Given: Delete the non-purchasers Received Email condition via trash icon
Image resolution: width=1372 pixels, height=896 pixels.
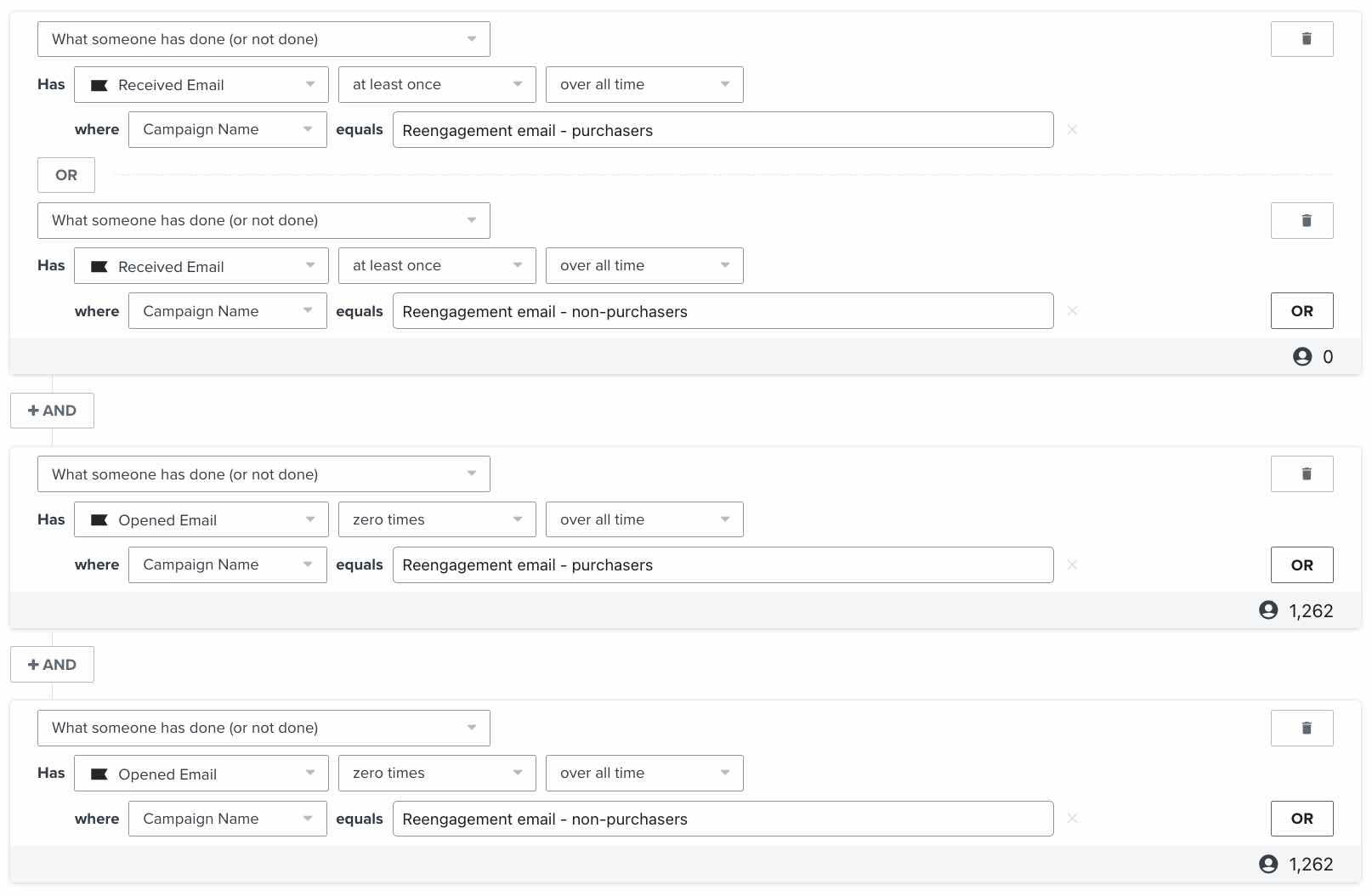Looking at the screenshot, I should pos(1302,220).
